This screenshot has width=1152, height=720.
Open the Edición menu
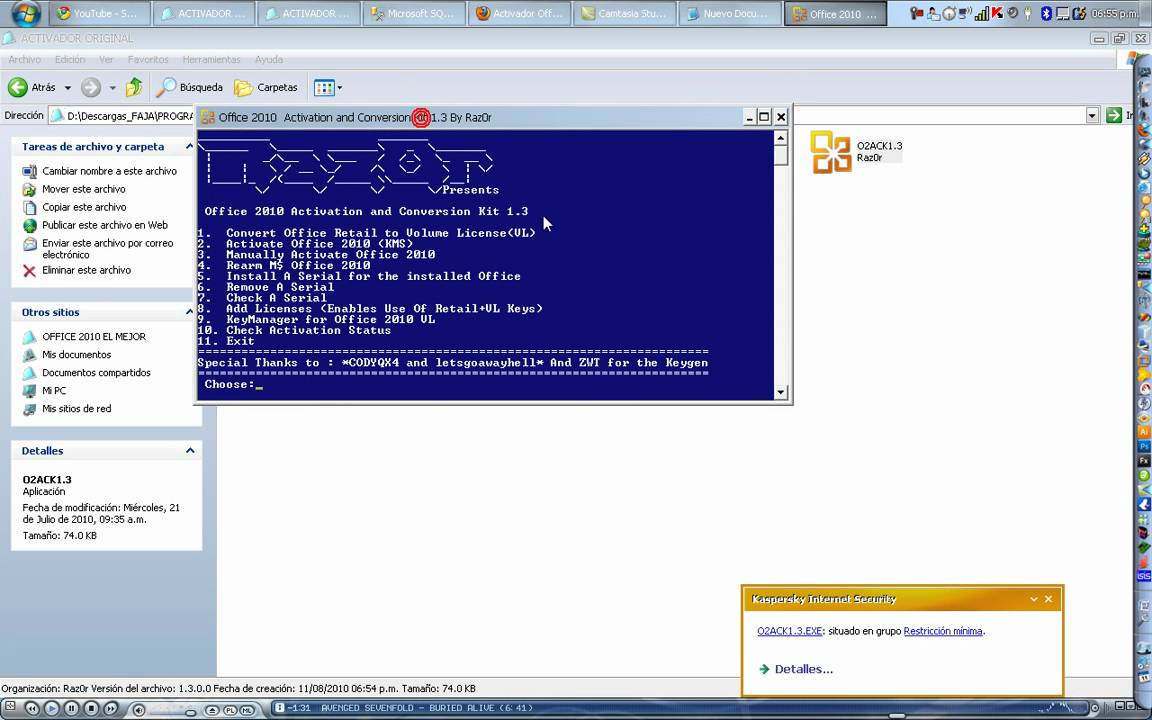70,60
